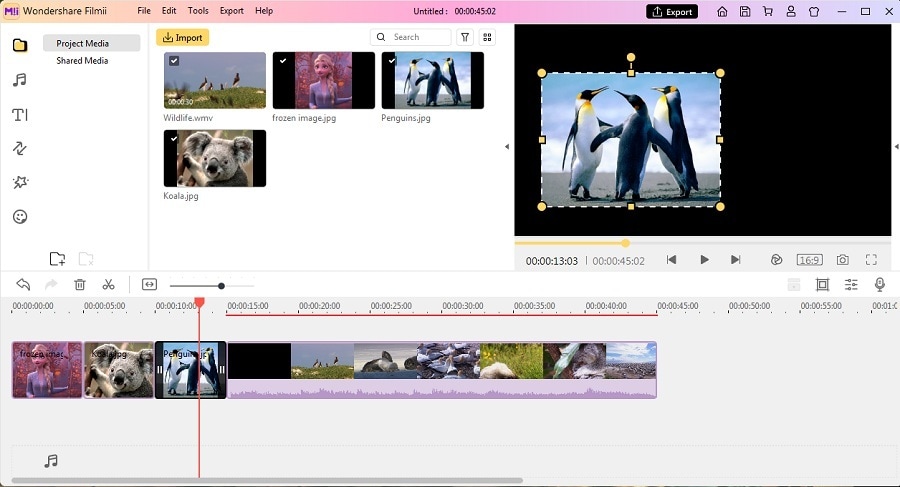Open the Export menu
The image size is (900, 487).
click(x=232, y=11)
